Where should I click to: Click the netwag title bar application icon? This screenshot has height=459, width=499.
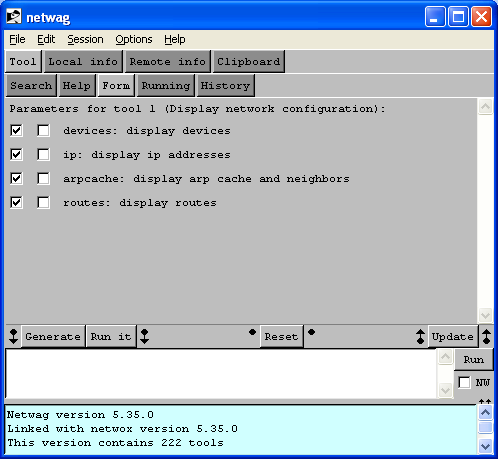pyautogui.click(x=14, y=17)
